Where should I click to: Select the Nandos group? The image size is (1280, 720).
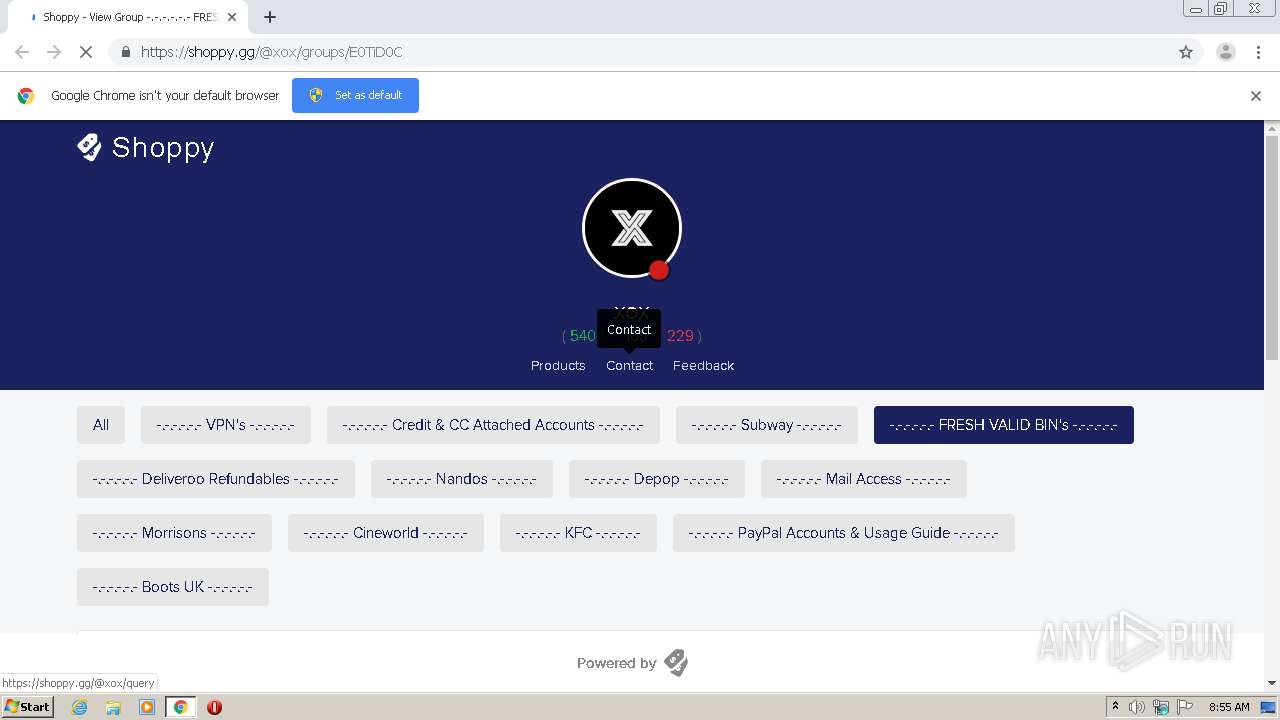coord(462,479)
